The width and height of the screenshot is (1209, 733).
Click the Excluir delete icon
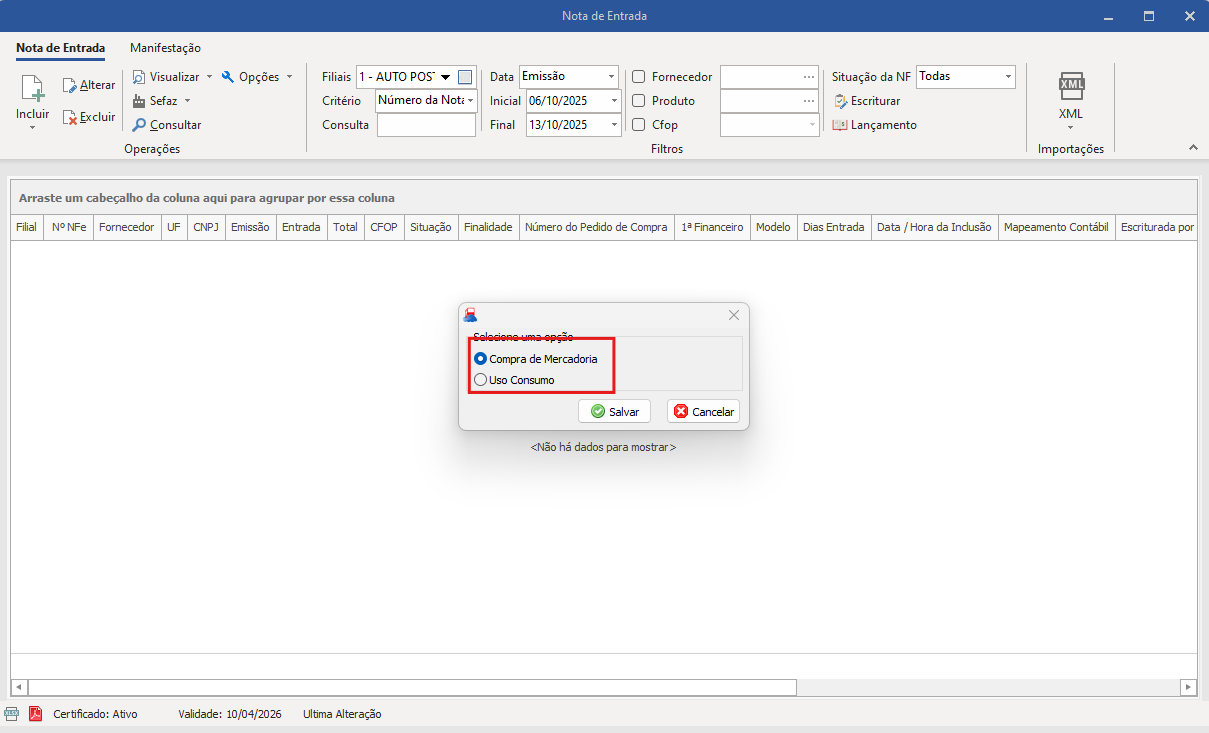70,117
